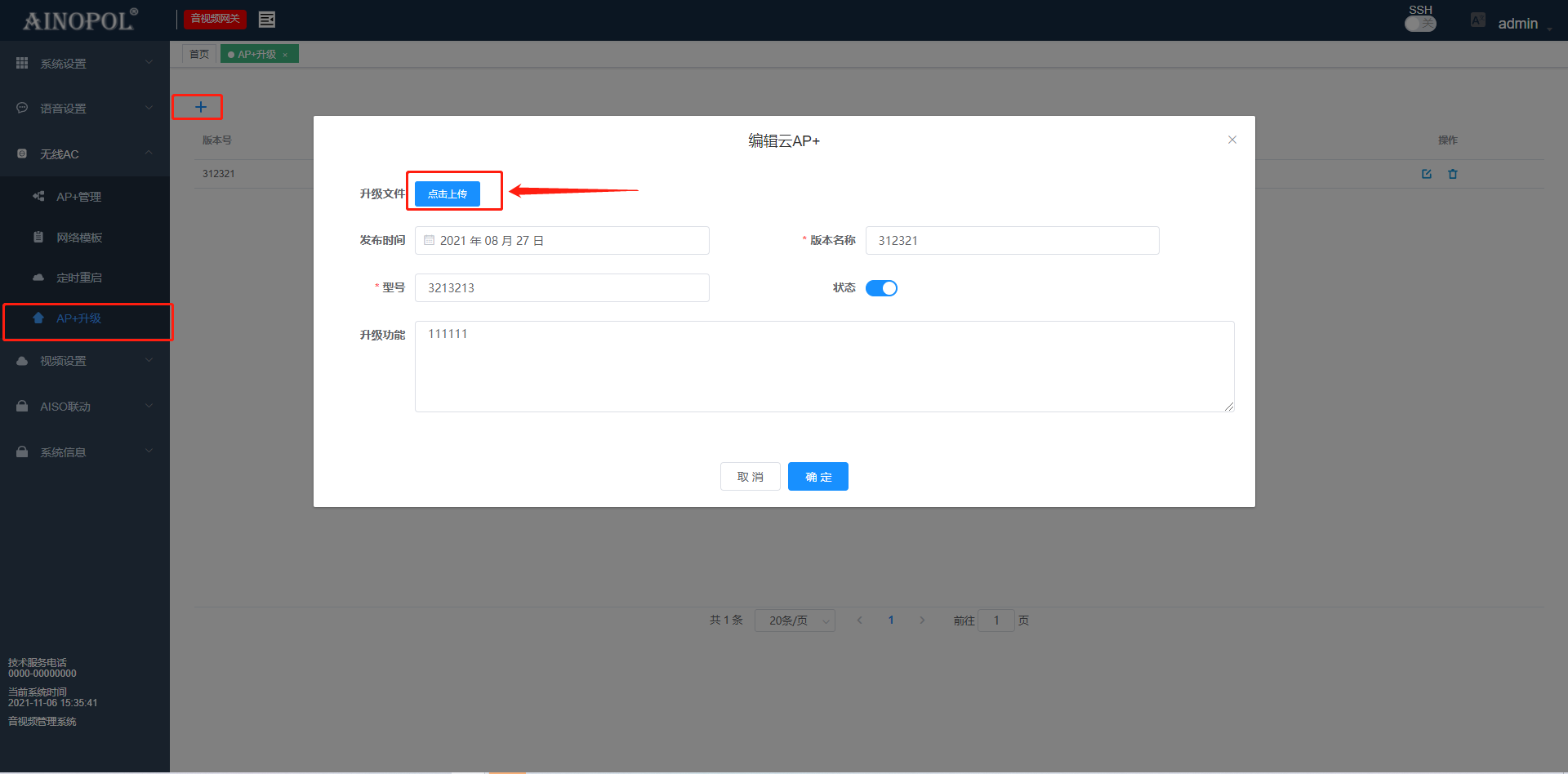Select 网络模板 network template item

(x=78, y=238)
